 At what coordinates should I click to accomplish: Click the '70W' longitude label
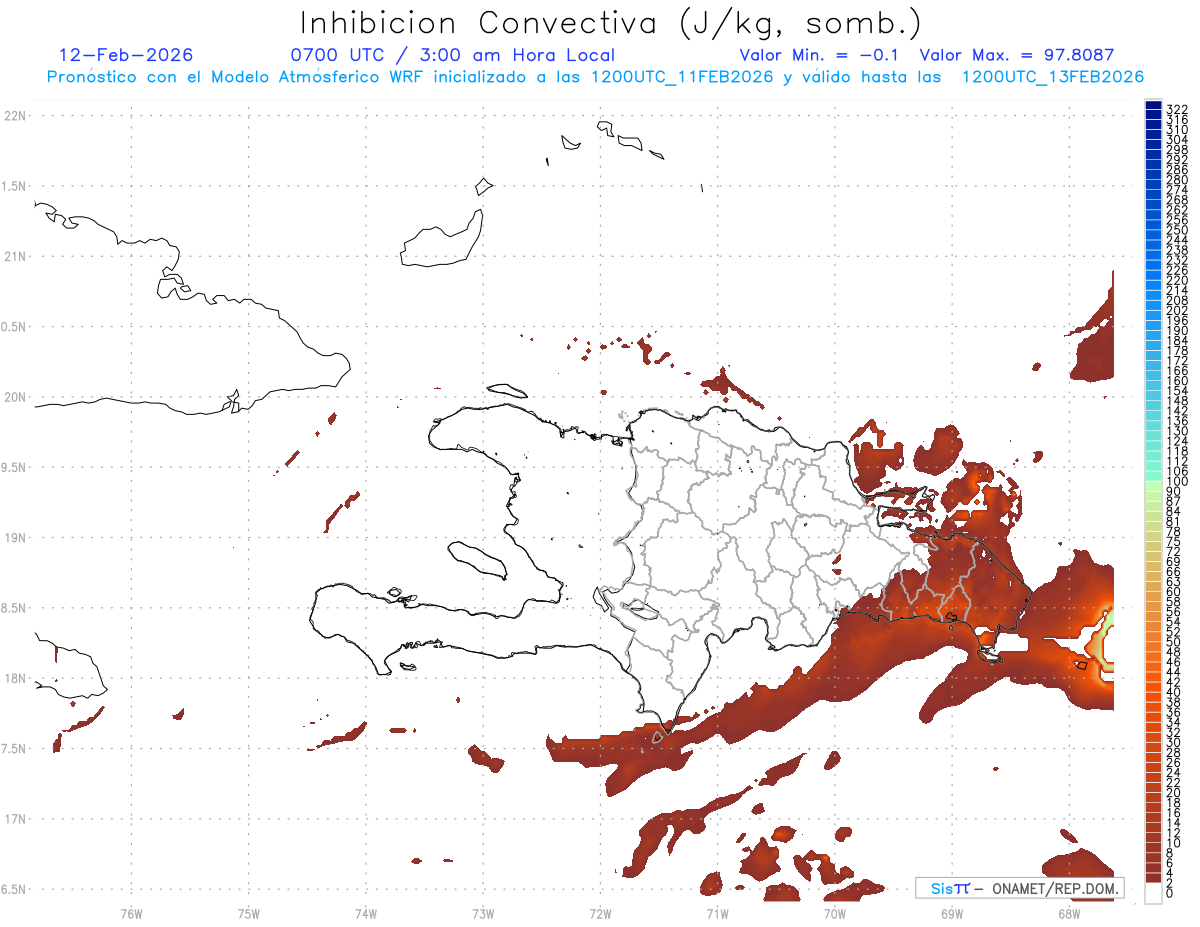coord(834,913)
